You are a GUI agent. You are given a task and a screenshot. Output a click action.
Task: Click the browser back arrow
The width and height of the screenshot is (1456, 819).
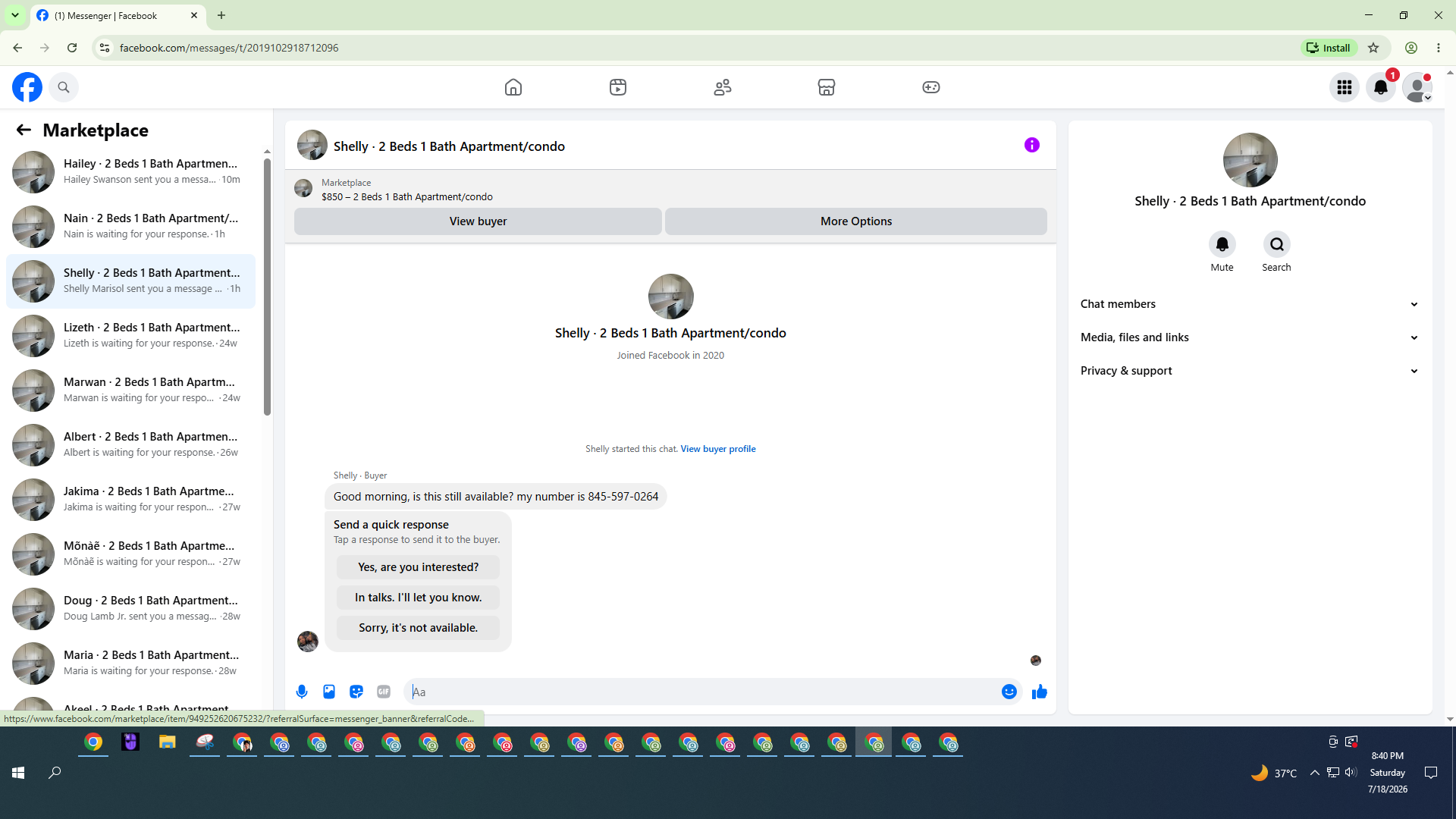[17, 48]
